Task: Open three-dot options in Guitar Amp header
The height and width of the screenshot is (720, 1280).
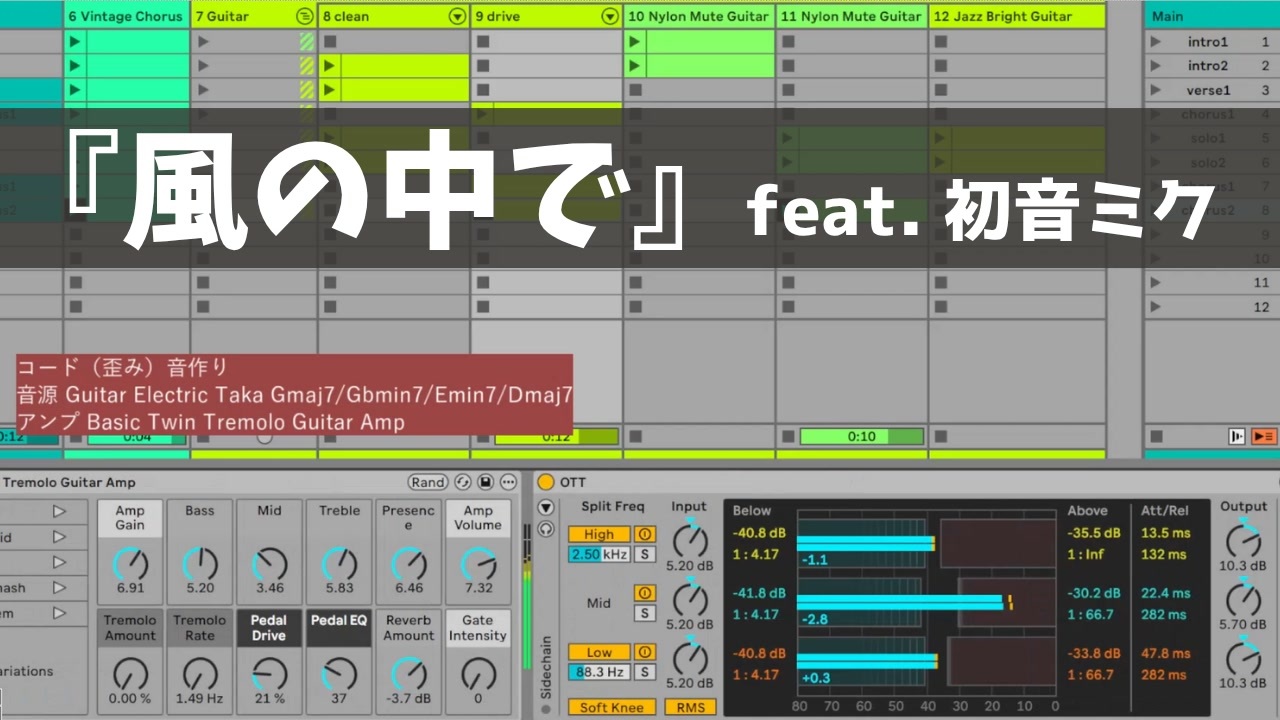Action: pyautogui.click(x=508, y=482)
